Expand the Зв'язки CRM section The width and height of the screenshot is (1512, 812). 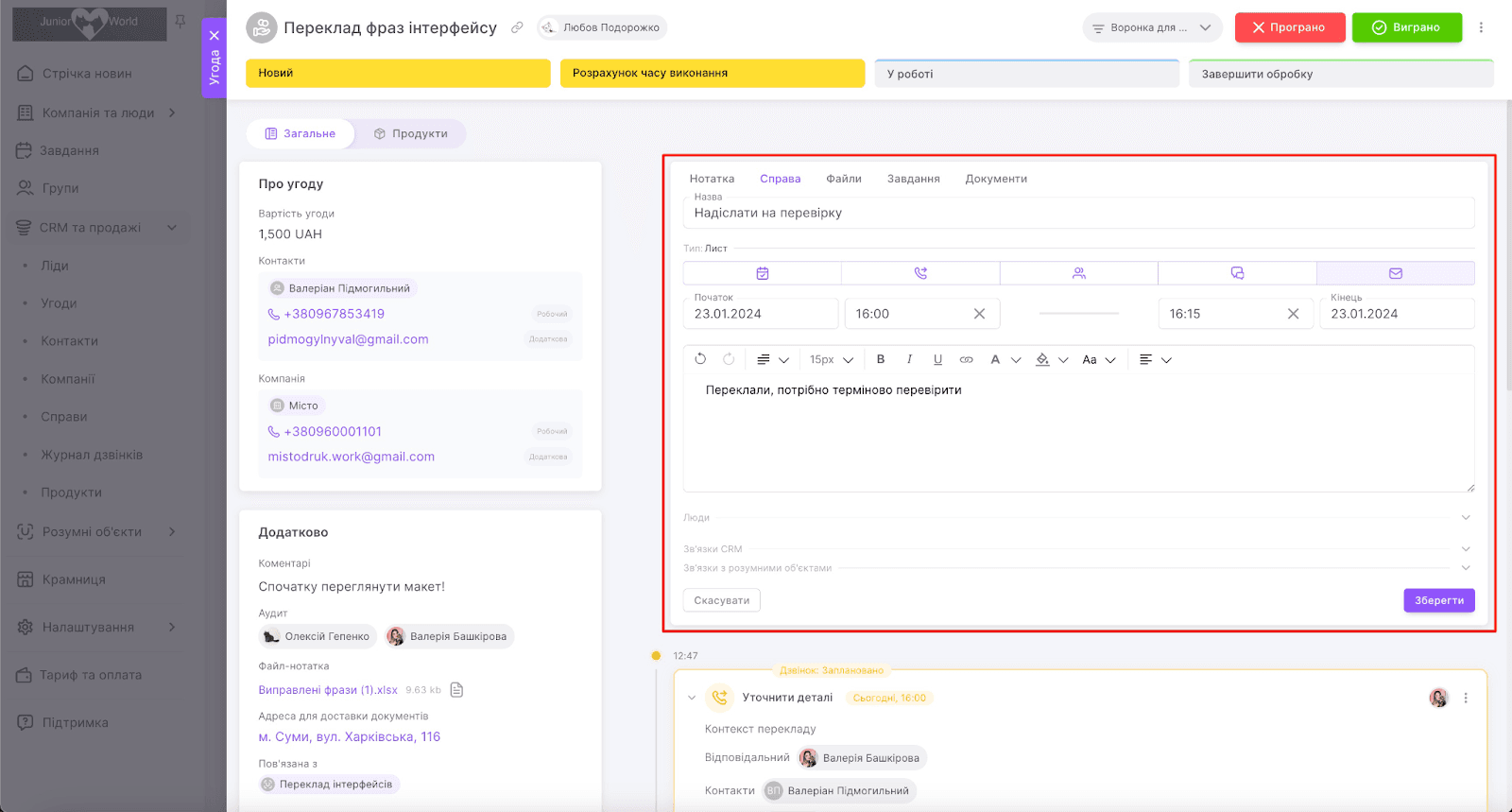1077,549
